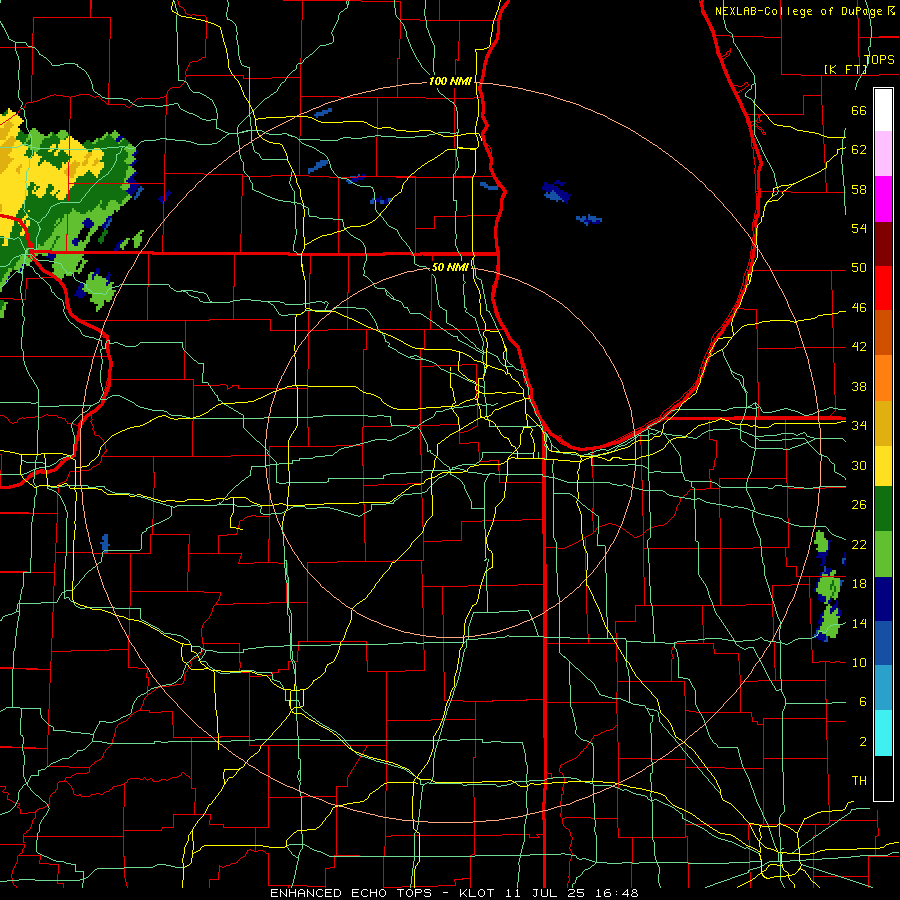Click the 6 legend value
This screenshot has width=900, height=900.
pyautogui.click(x=862, y=701)
